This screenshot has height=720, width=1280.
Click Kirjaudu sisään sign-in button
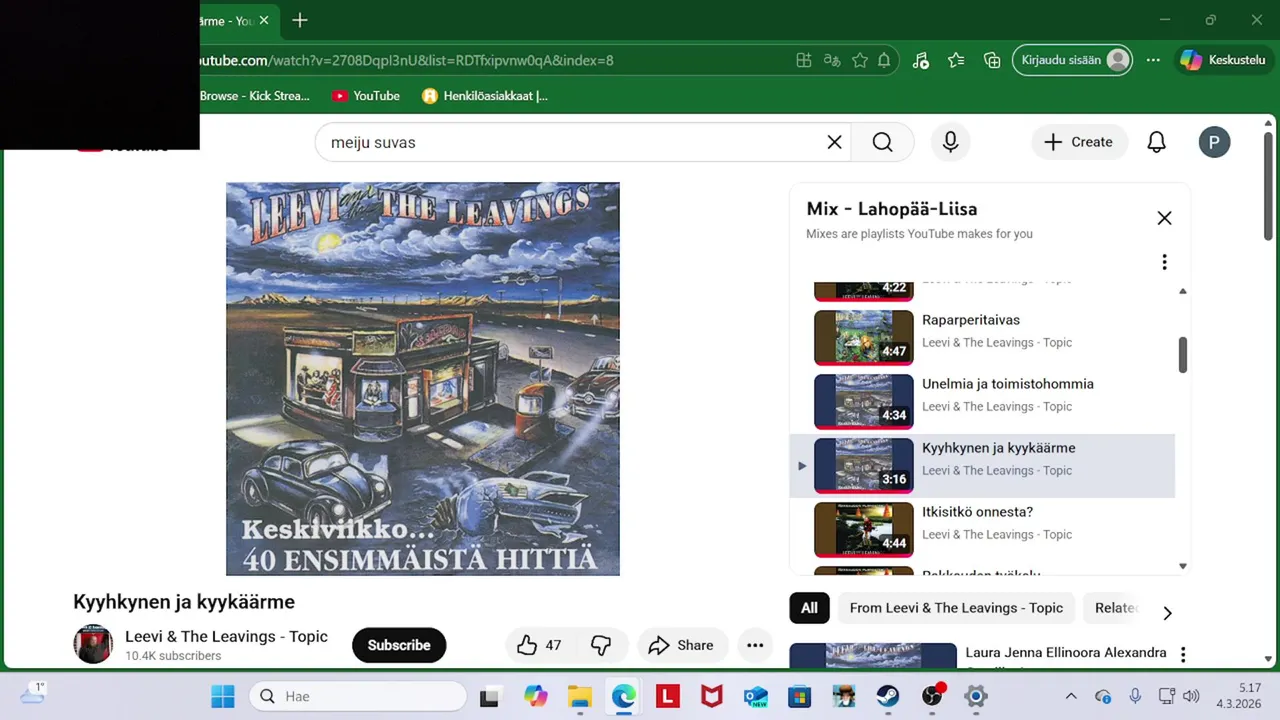pos(1073,60)
